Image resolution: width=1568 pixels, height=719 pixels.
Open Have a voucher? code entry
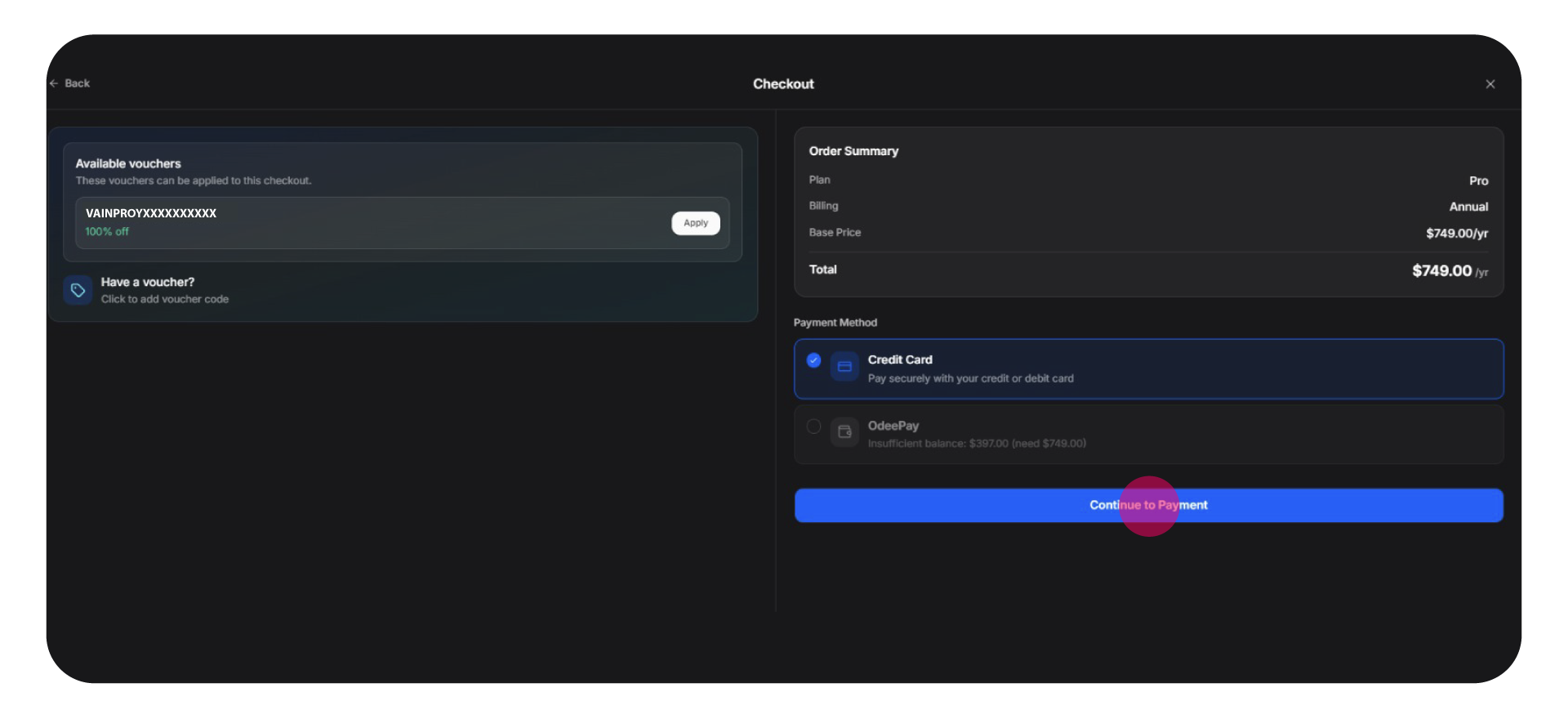pos(165,290)
